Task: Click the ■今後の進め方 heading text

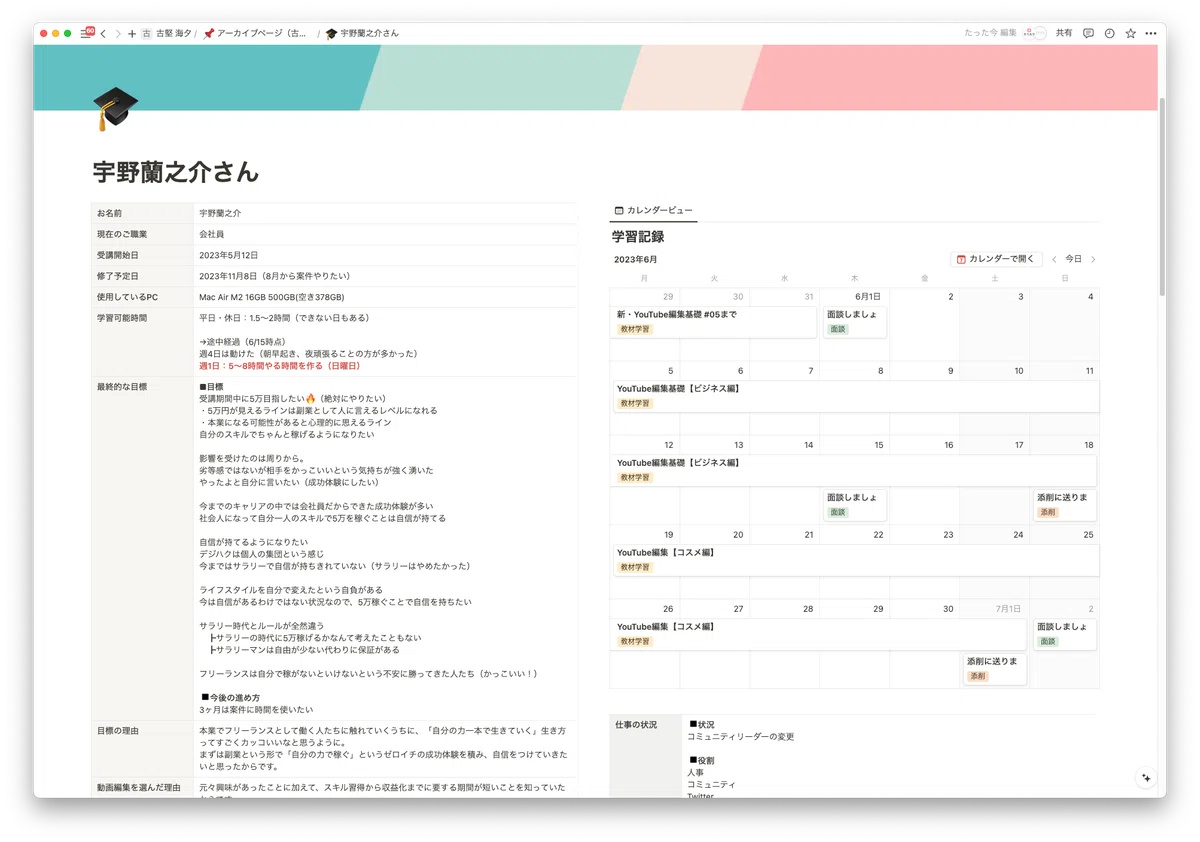Action: click(x=230, y=697)
